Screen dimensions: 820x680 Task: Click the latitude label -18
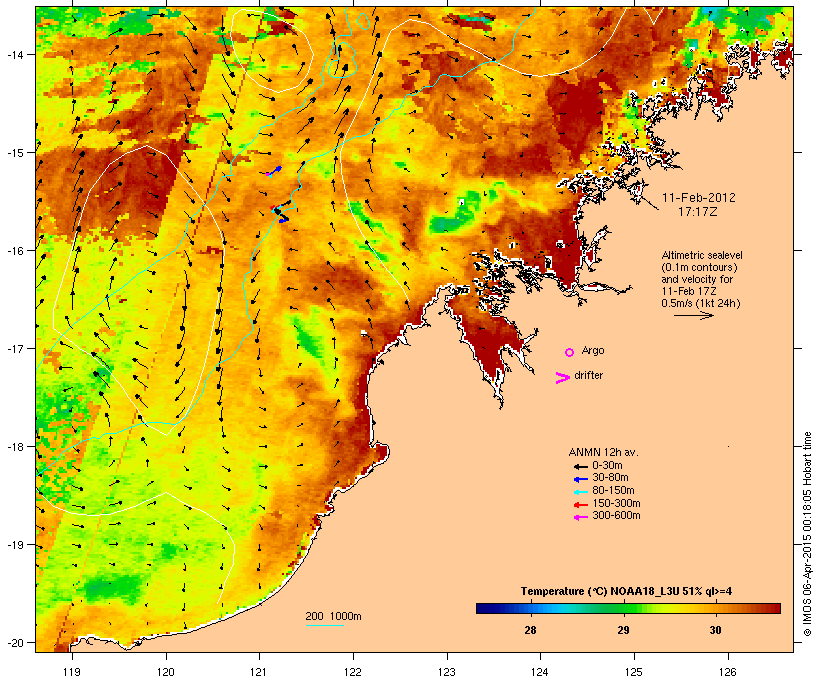pos(14,447)
